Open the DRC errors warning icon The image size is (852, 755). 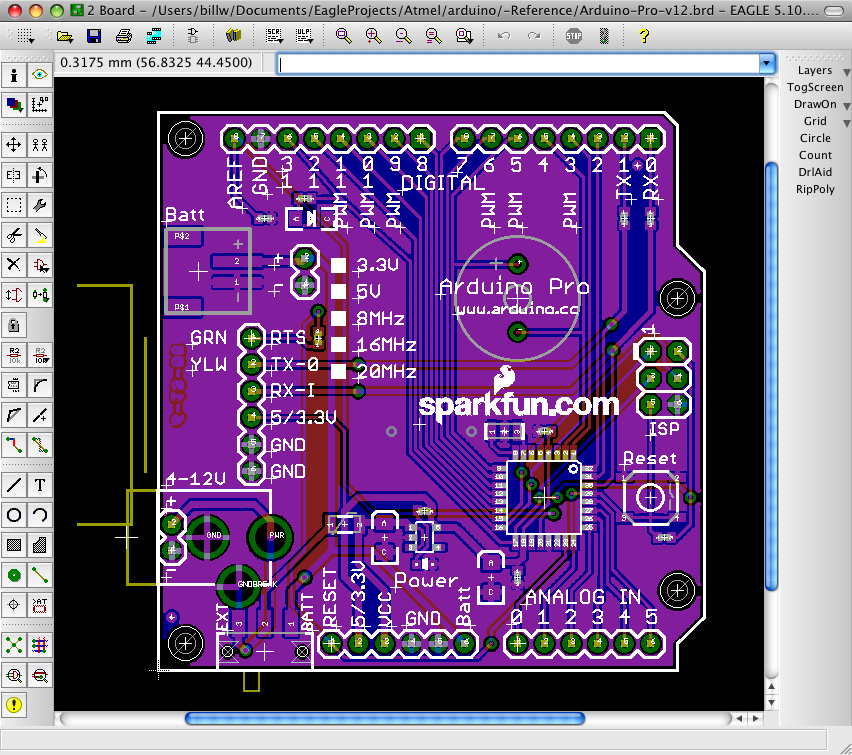[14, 705]
